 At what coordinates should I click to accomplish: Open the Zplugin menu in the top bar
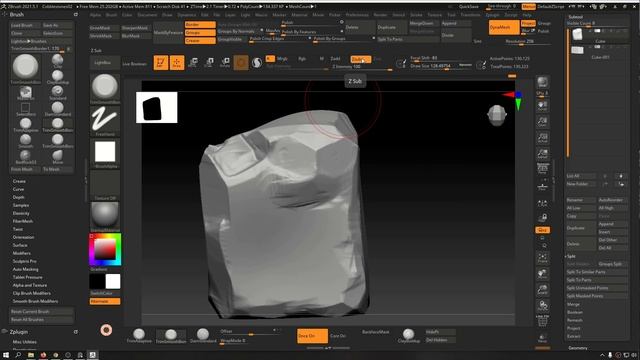click(492, 15)
